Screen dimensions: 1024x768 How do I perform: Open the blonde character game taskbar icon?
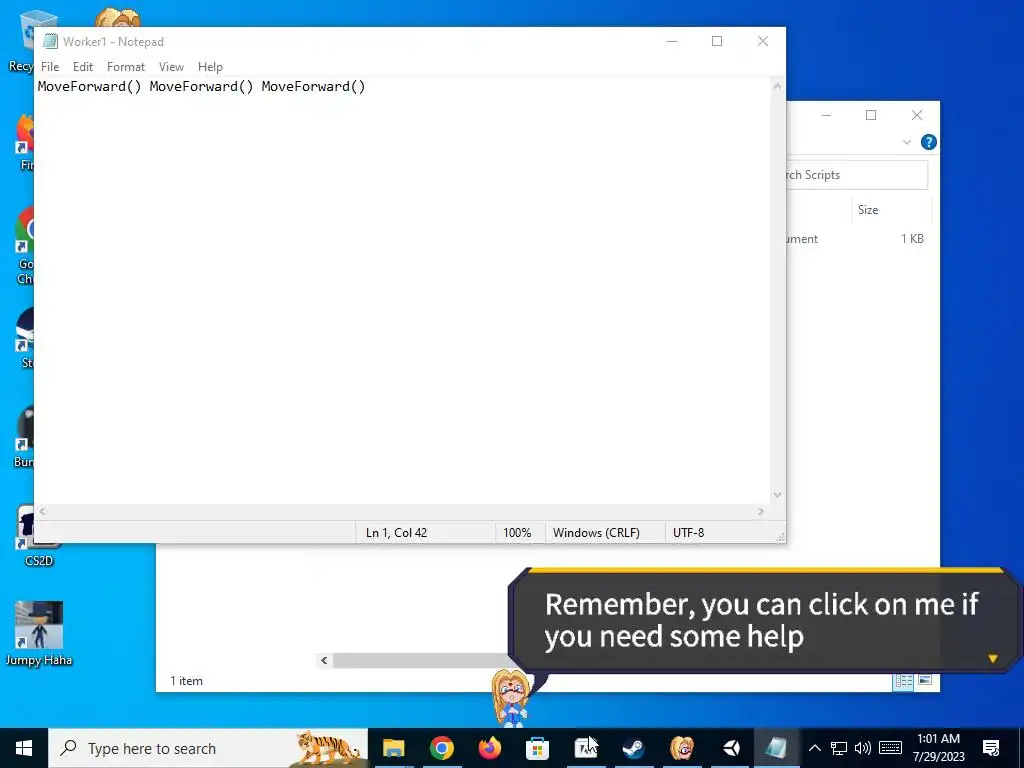682,748
